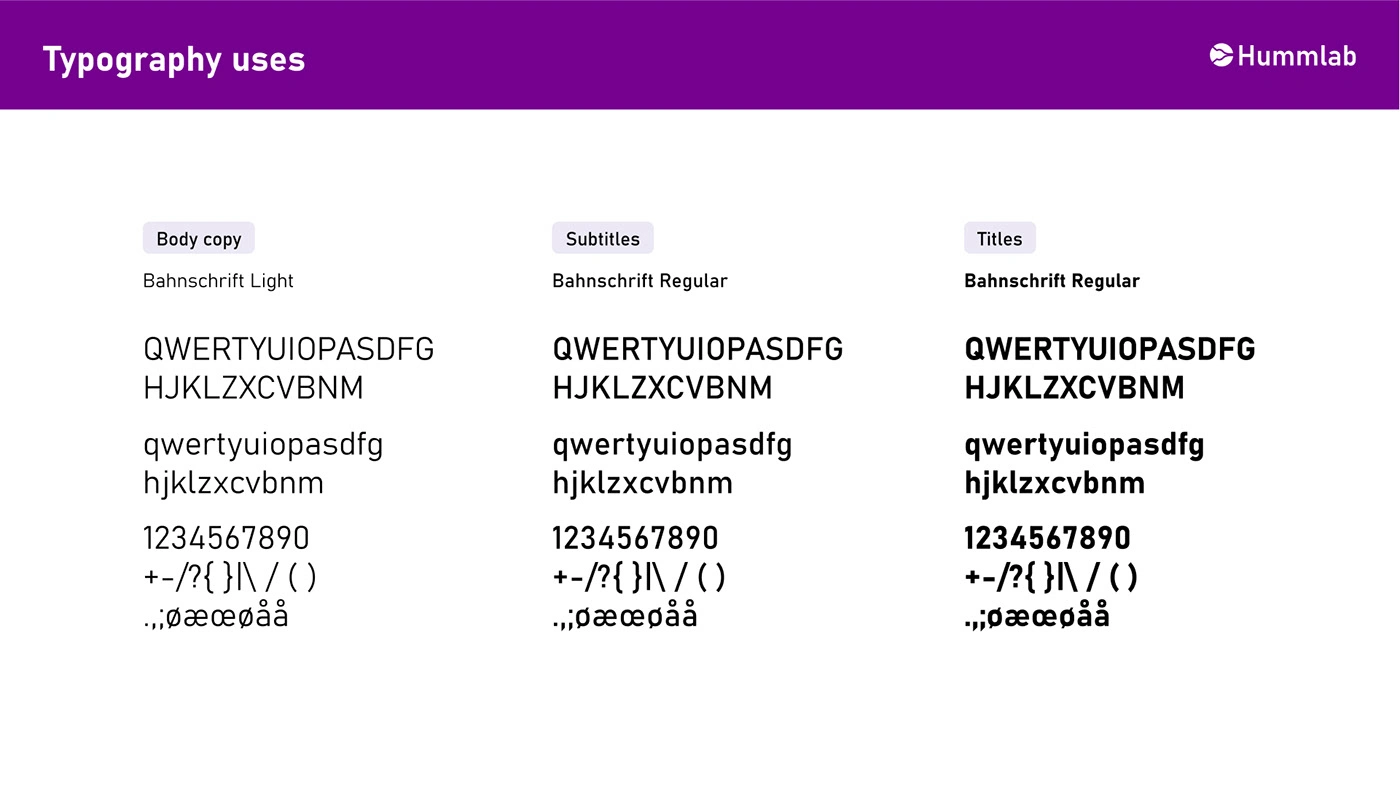The image size is (1400, 788).
Task: Click ".,;øæœøåå" in the Subtitles specimen
Action: 625,616
